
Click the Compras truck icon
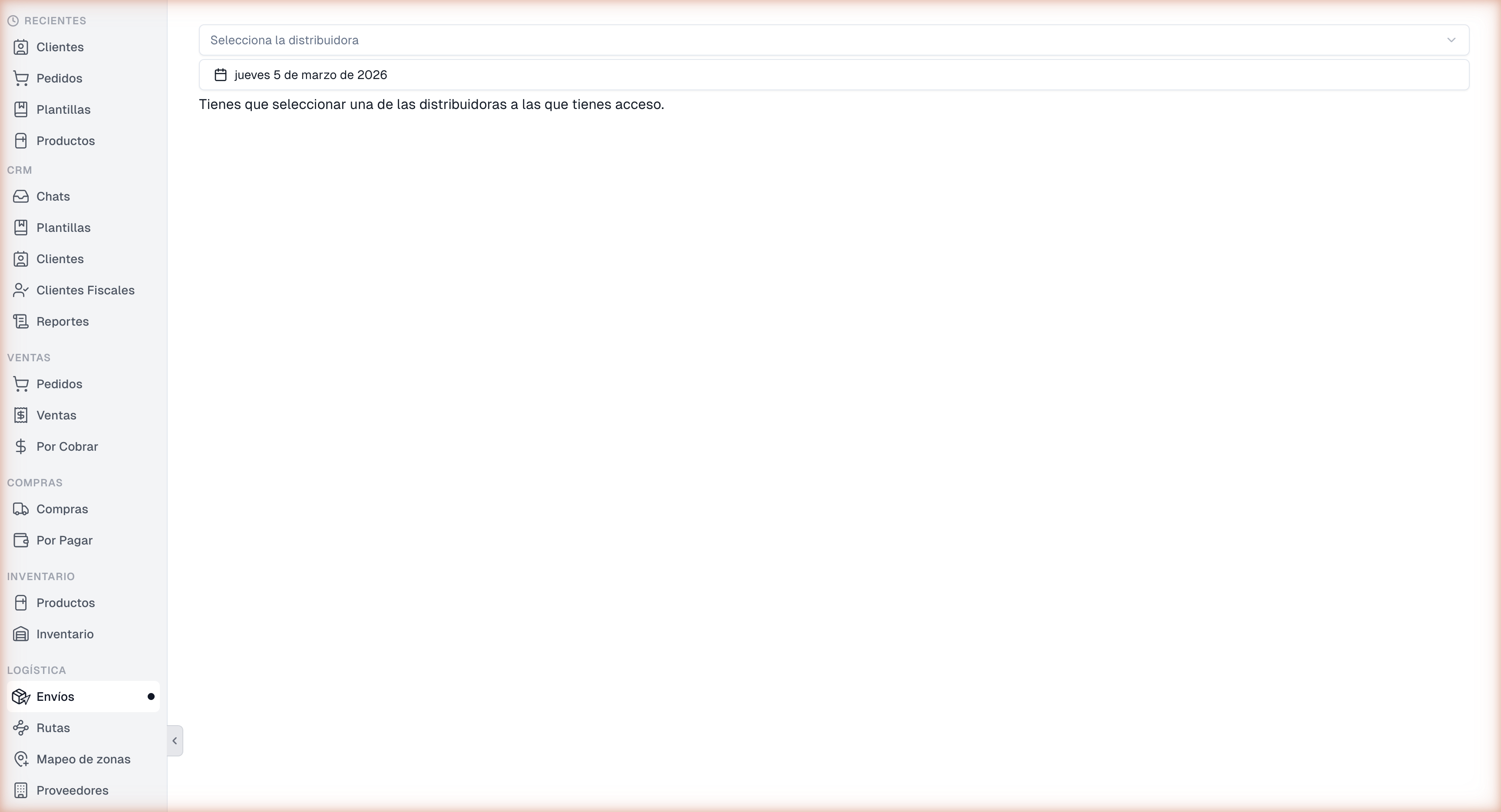pos(21,509)
